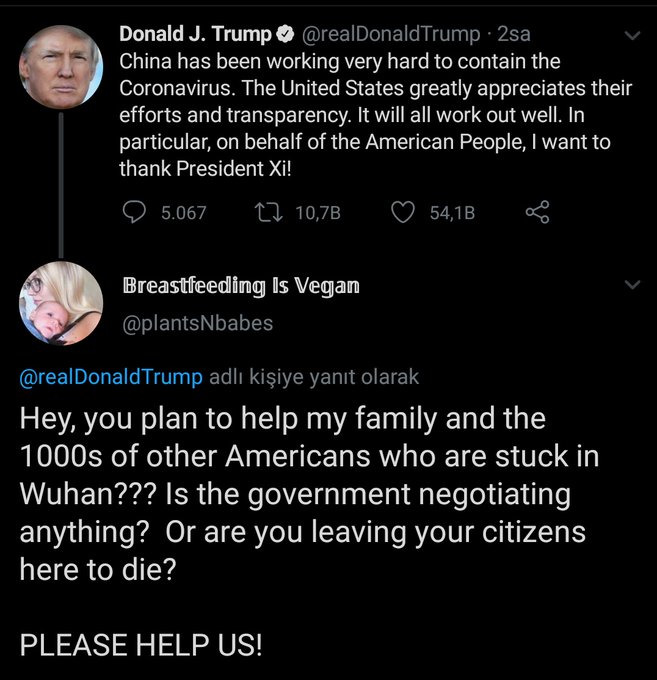
Task: Open the Breastfeeding Is Vegan avatar
Action: (x=60, y=304)
